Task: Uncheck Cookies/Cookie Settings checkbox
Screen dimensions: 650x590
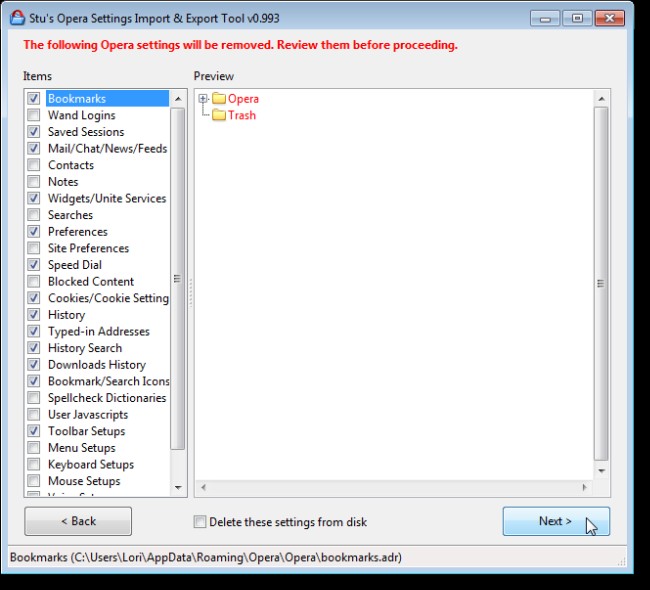Action: (x=34, y=298)
